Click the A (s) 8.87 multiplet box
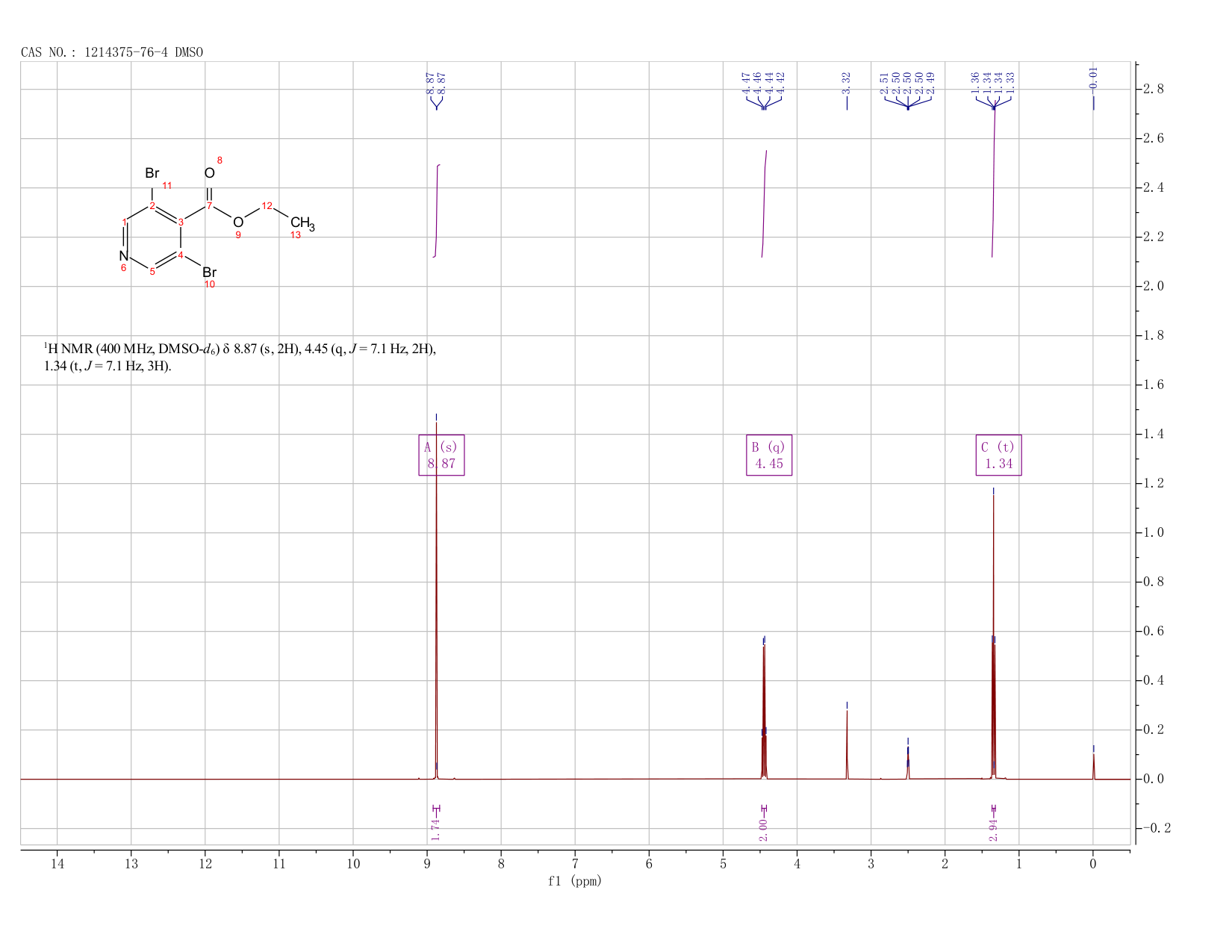This screenshot has width=1232, height=952. (x=441, y=455)
